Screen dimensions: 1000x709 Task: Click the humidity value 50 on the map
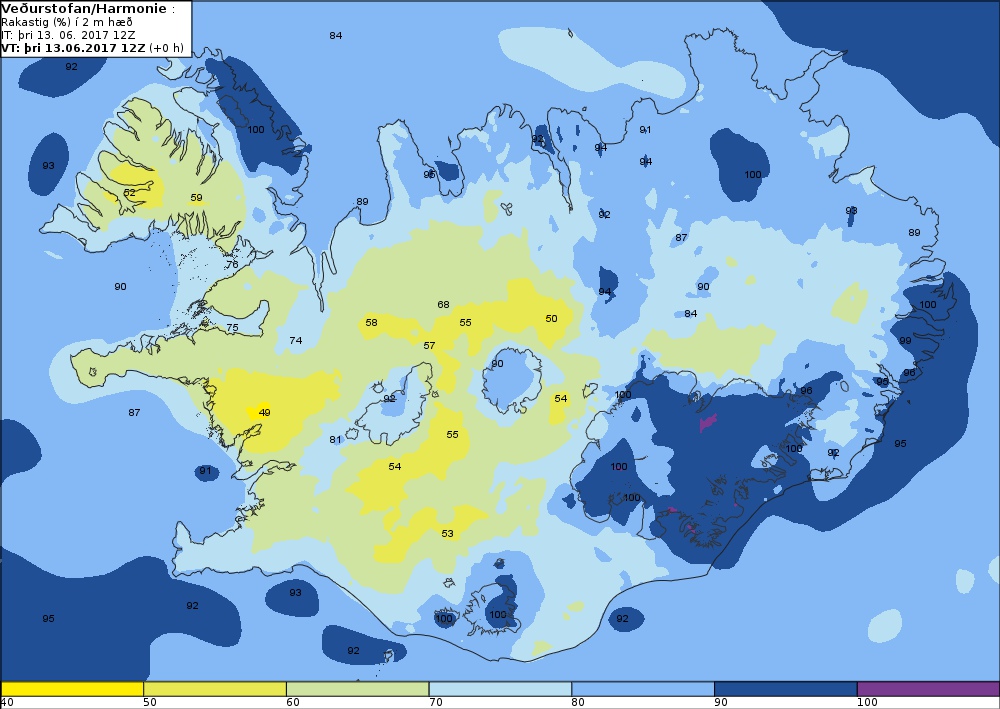coord(551,318)
